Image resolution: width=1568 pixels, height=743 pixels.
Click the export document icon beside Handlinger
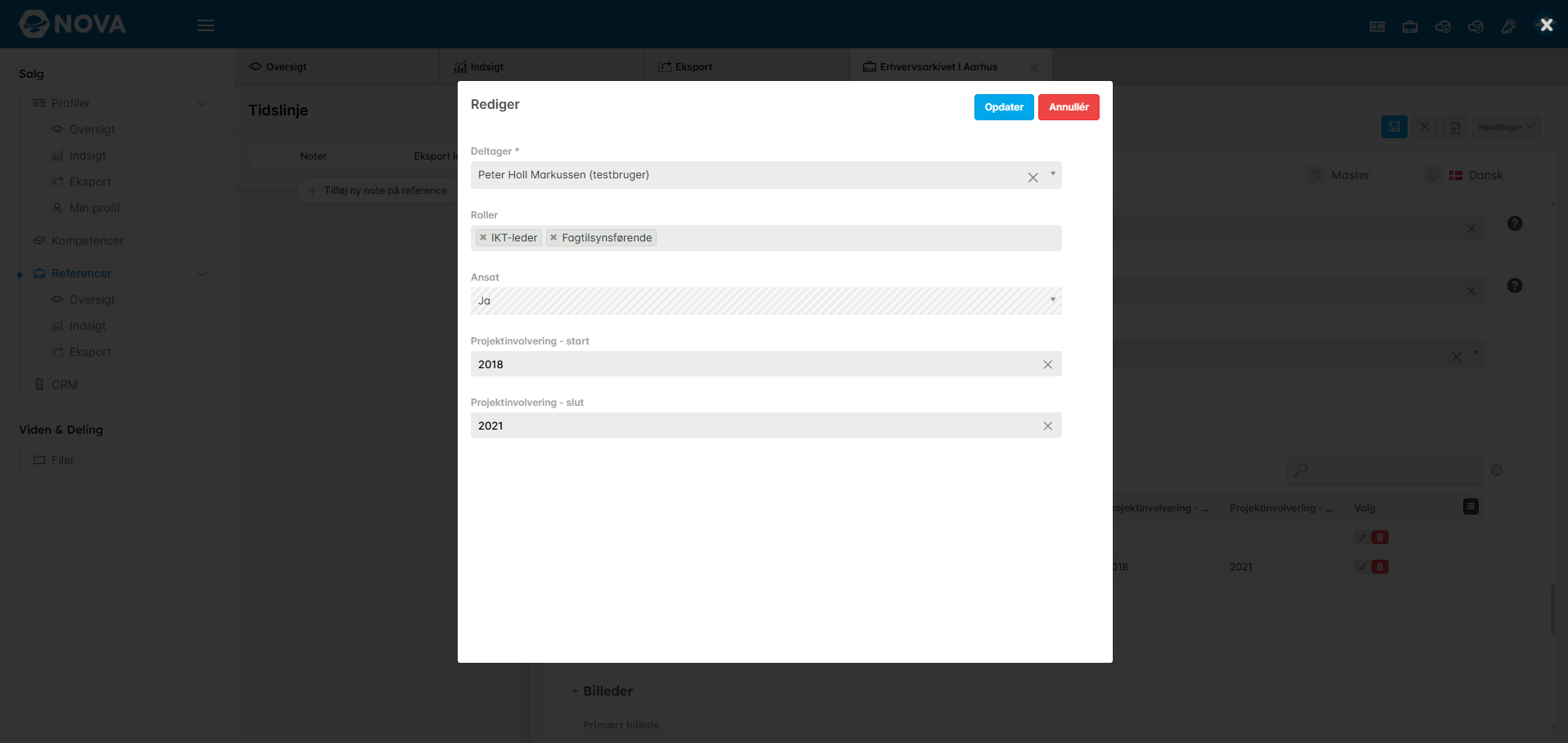[1455, 127]
